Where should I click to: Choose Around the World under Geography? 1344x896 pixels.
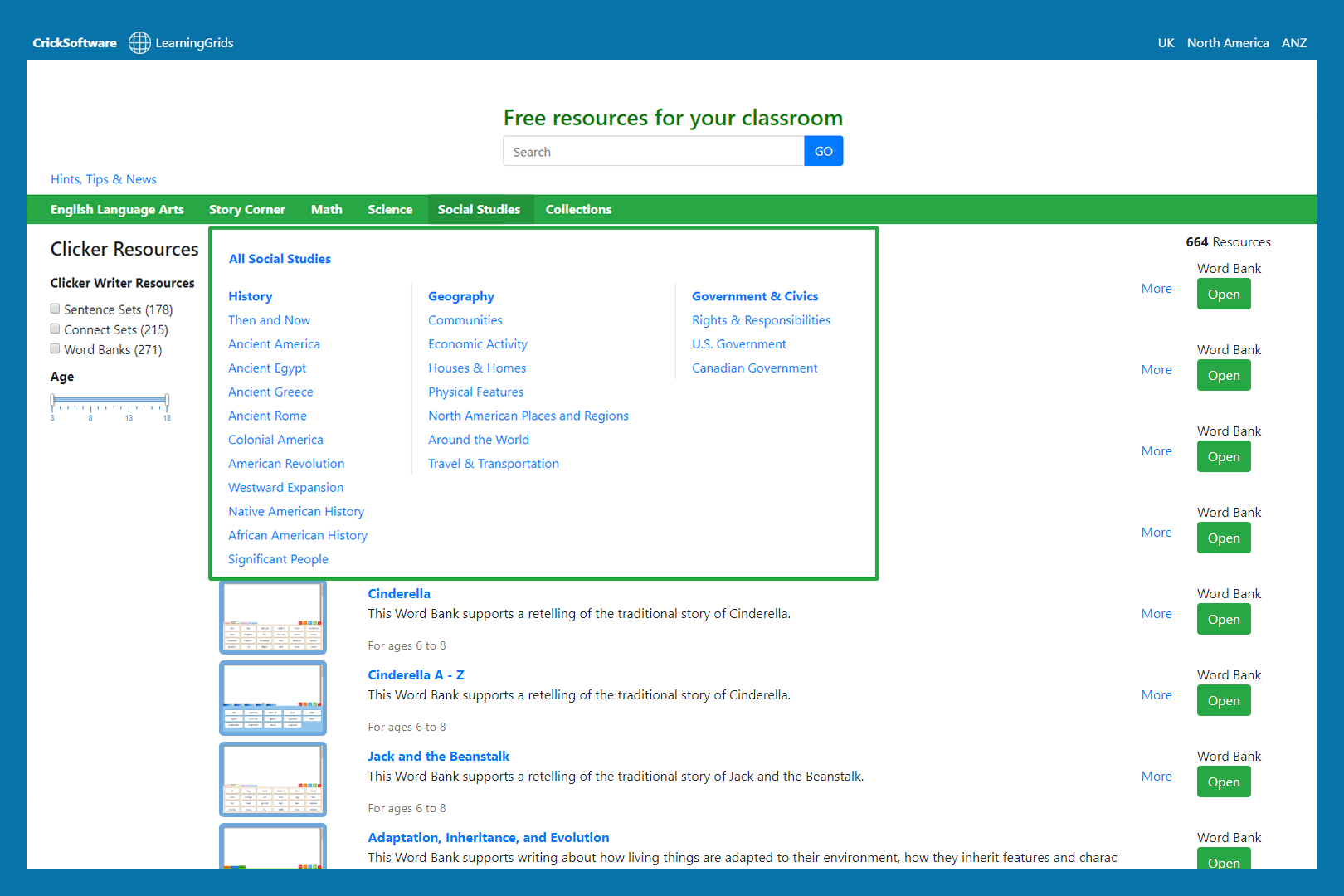pyautogui.click(x=478, y=440)
